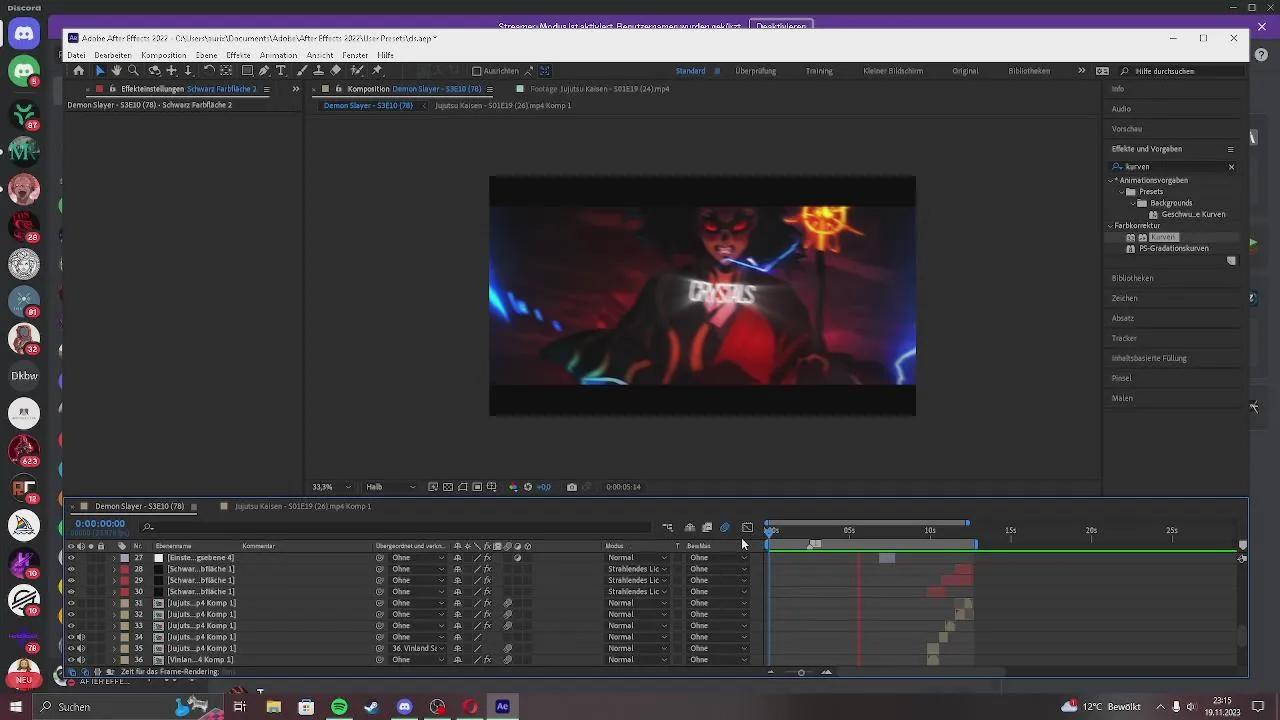Select the Rectangle shape tool
The width and height of the screenshot is (1280, 720).
(x=247, y=71)
